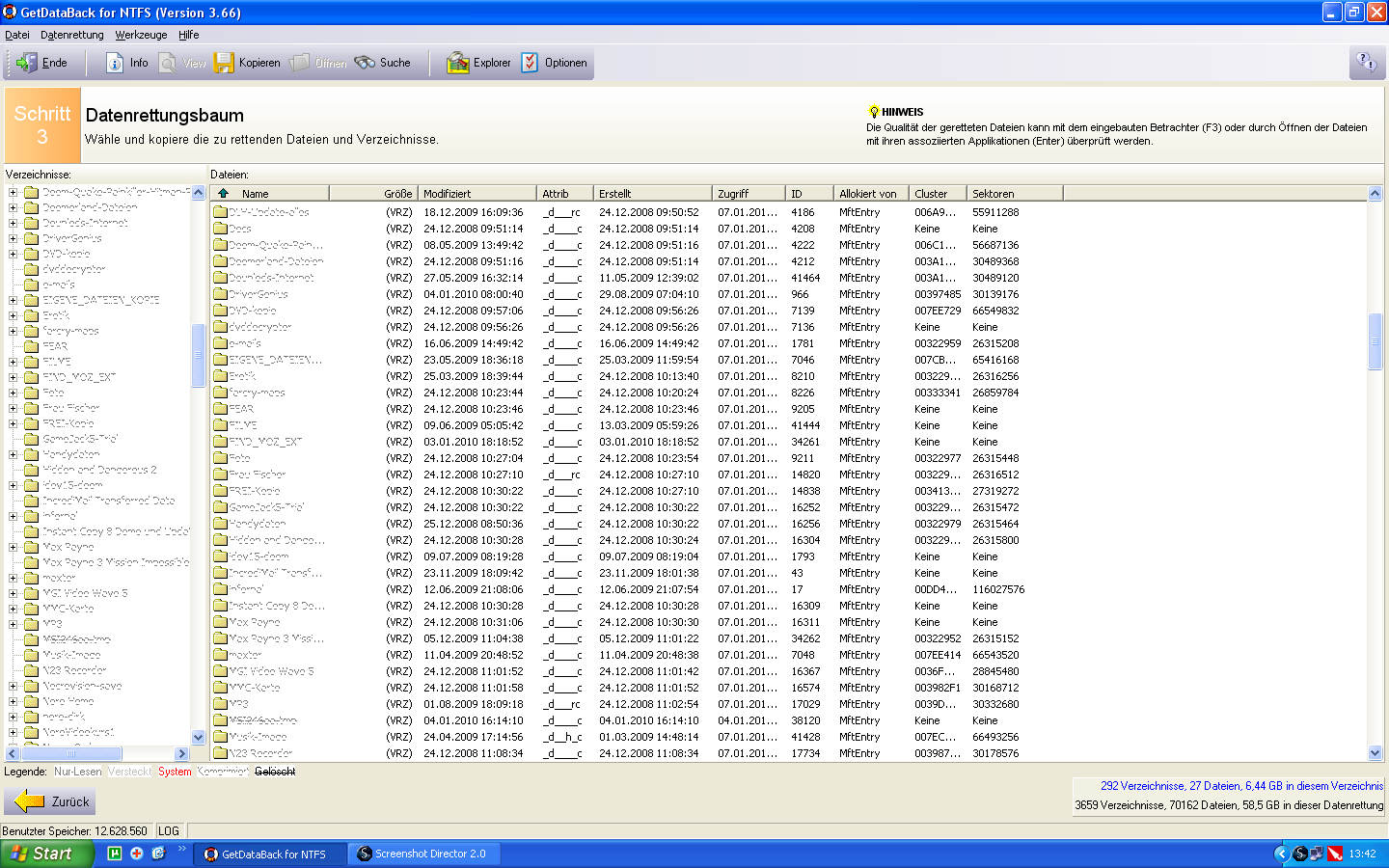Click the horizontal scrollbar thumb of directory tree
The image size is (1389, 868).
point(71,753)
